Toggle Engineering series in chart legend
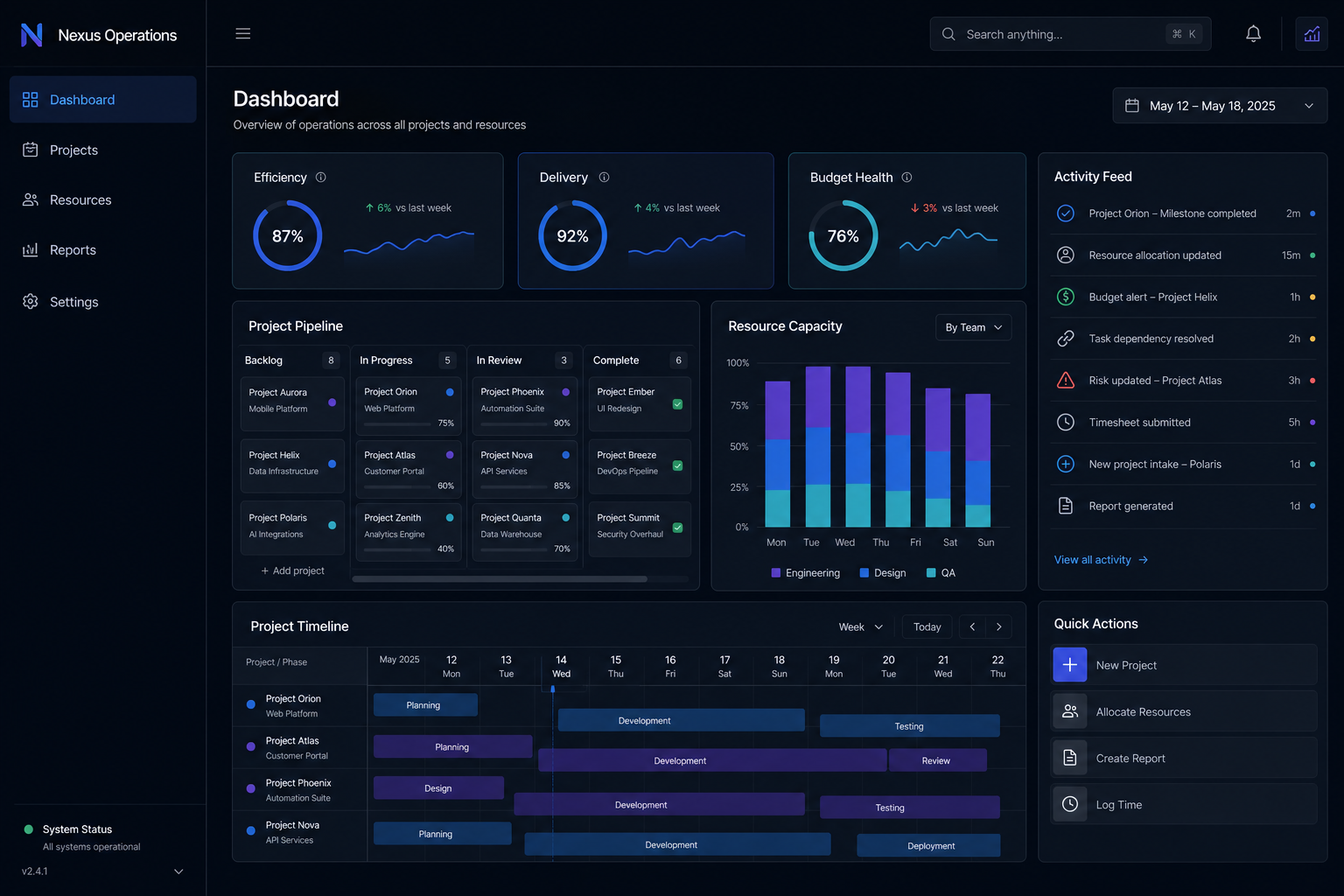 [805, 573]
